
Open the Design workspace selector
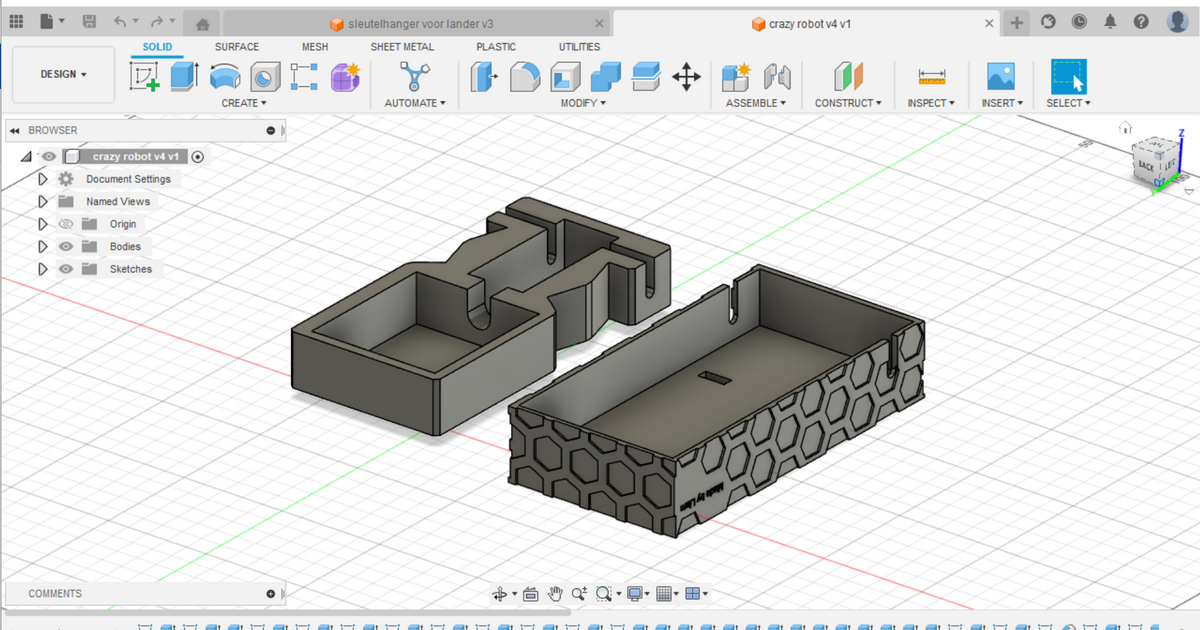(63, 73)
